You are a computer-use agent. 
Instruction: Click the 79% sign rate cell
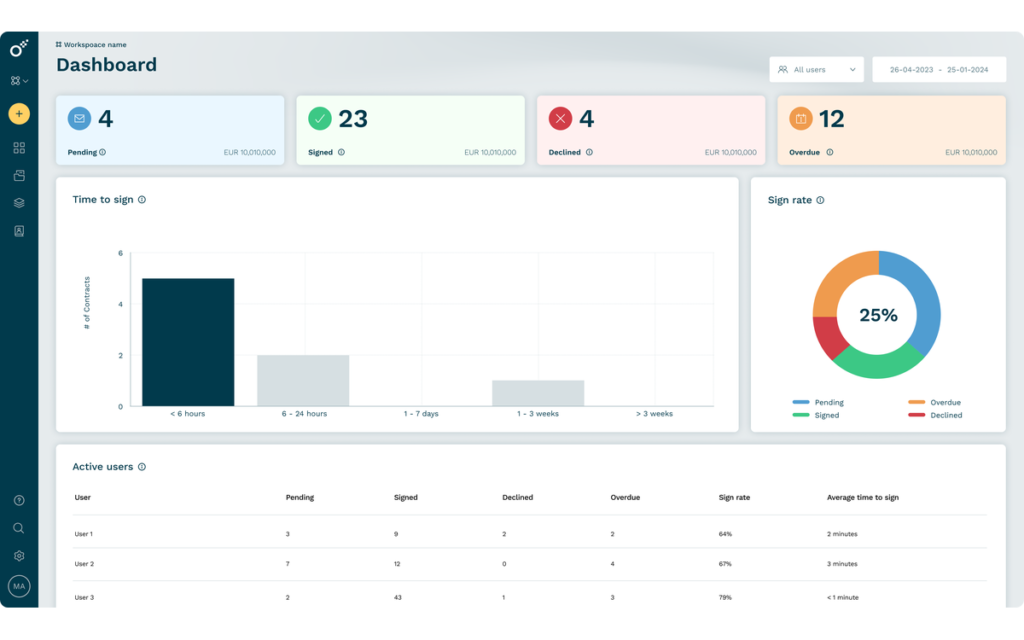(725, 598)
